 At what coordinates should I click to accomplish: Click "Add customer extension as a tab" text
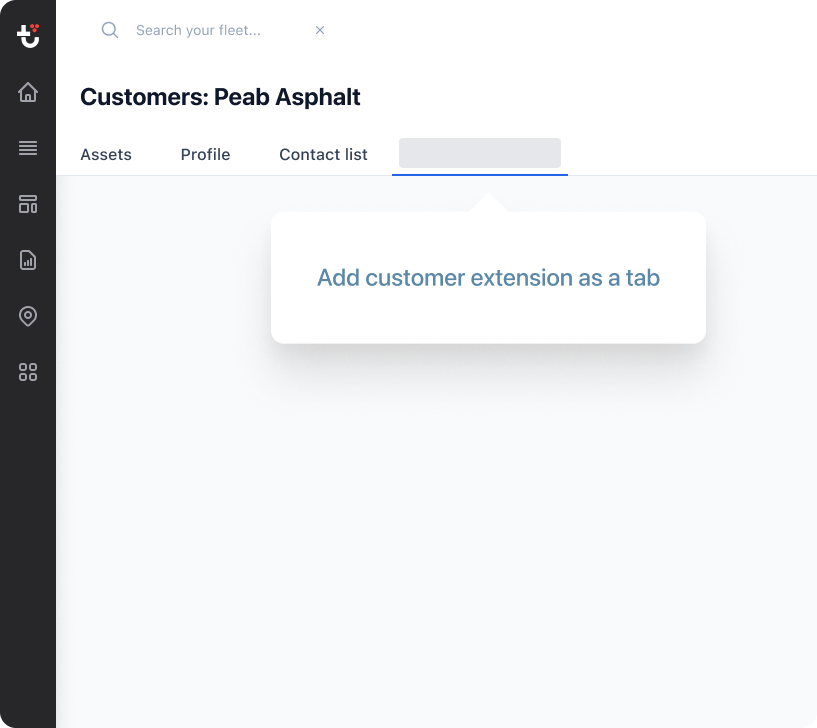click(488, 278)
